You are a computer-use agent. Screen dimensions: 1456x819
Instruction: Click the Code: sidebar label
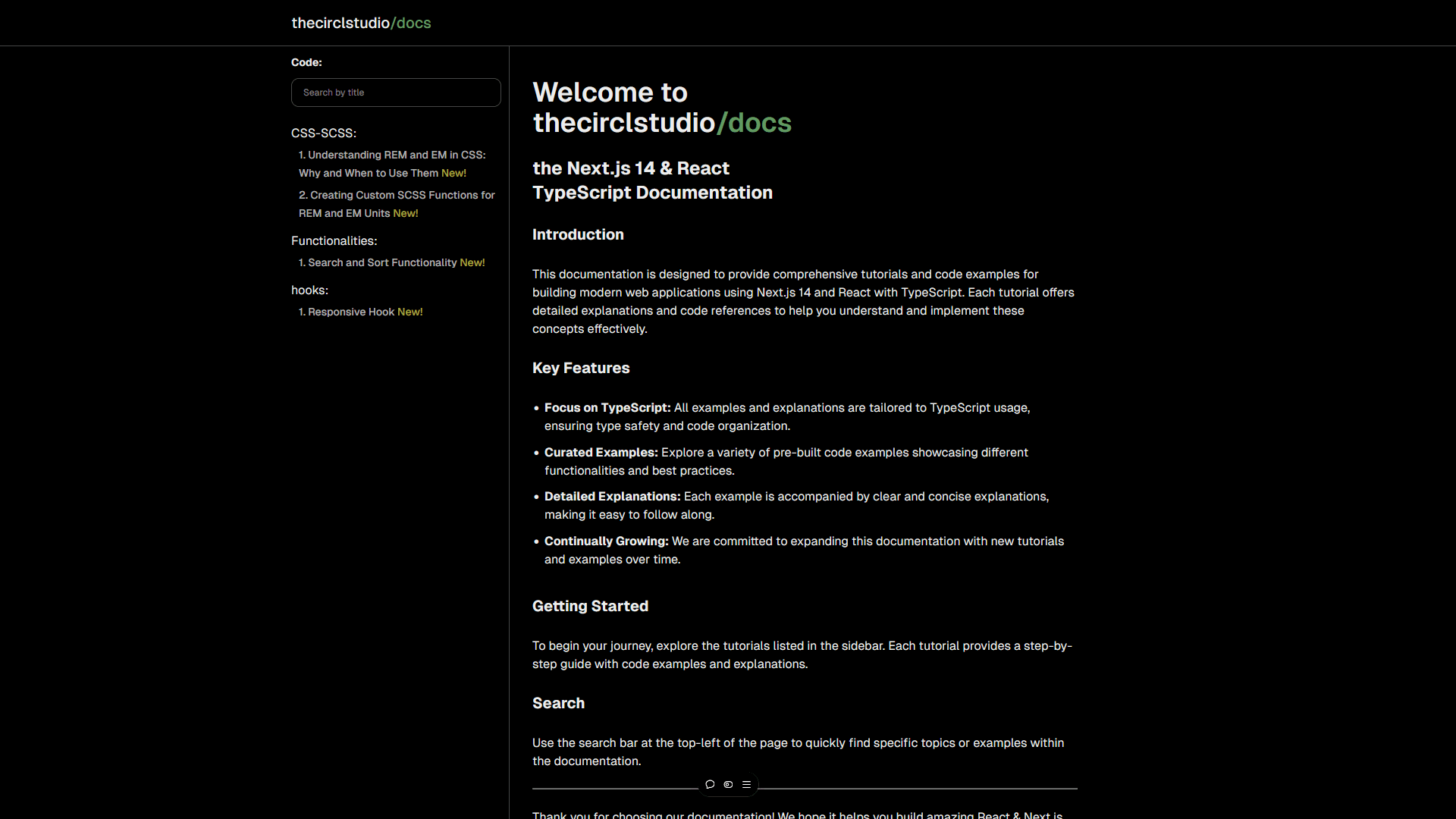(x=306, y=62)
